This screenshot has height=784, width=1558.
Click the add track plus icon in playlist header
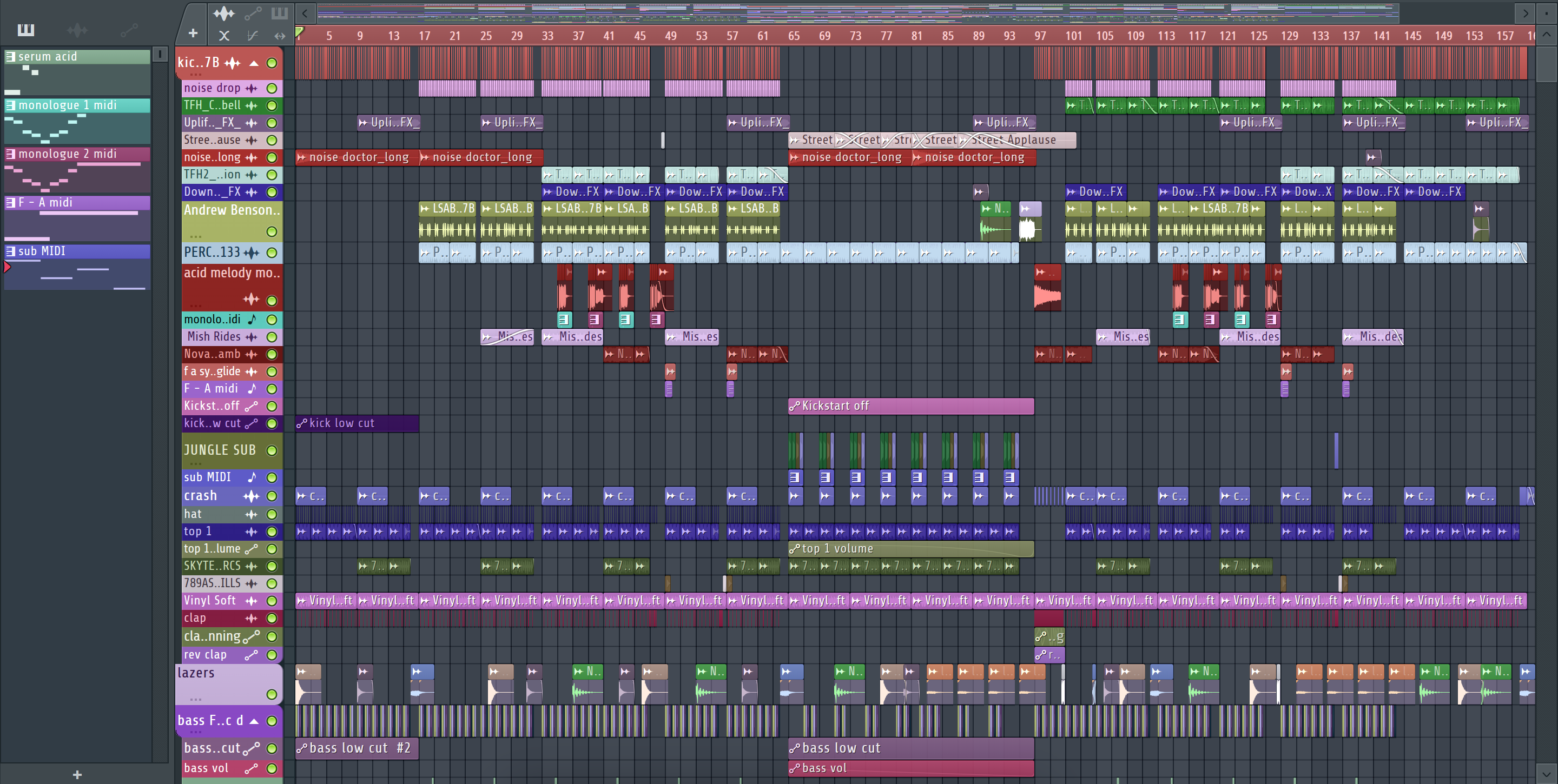click(193, 34)
